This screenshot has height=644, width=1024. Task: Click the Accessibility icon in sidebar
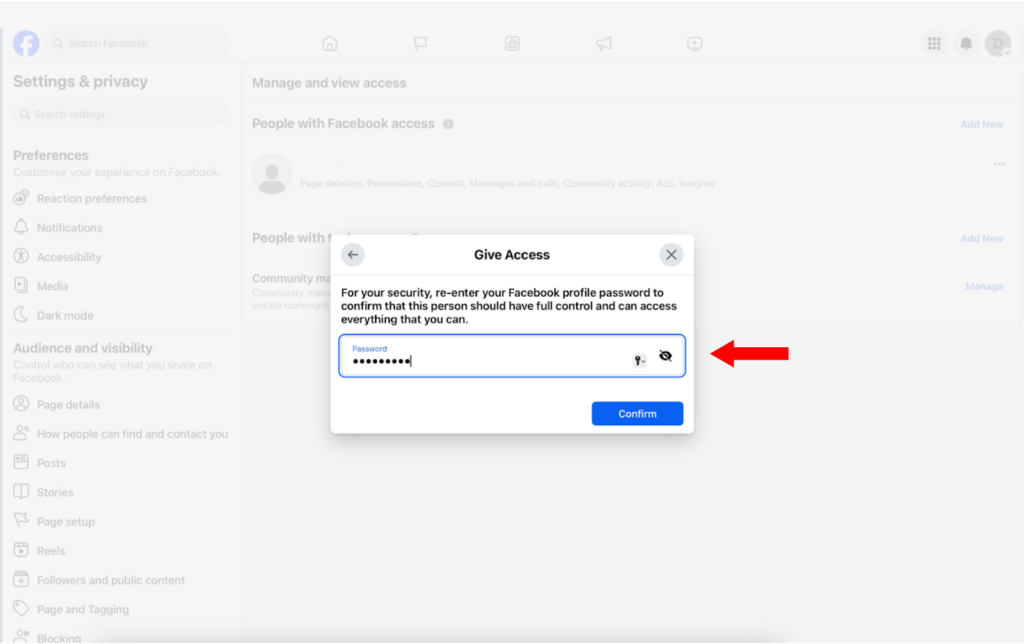coord(21,256)
